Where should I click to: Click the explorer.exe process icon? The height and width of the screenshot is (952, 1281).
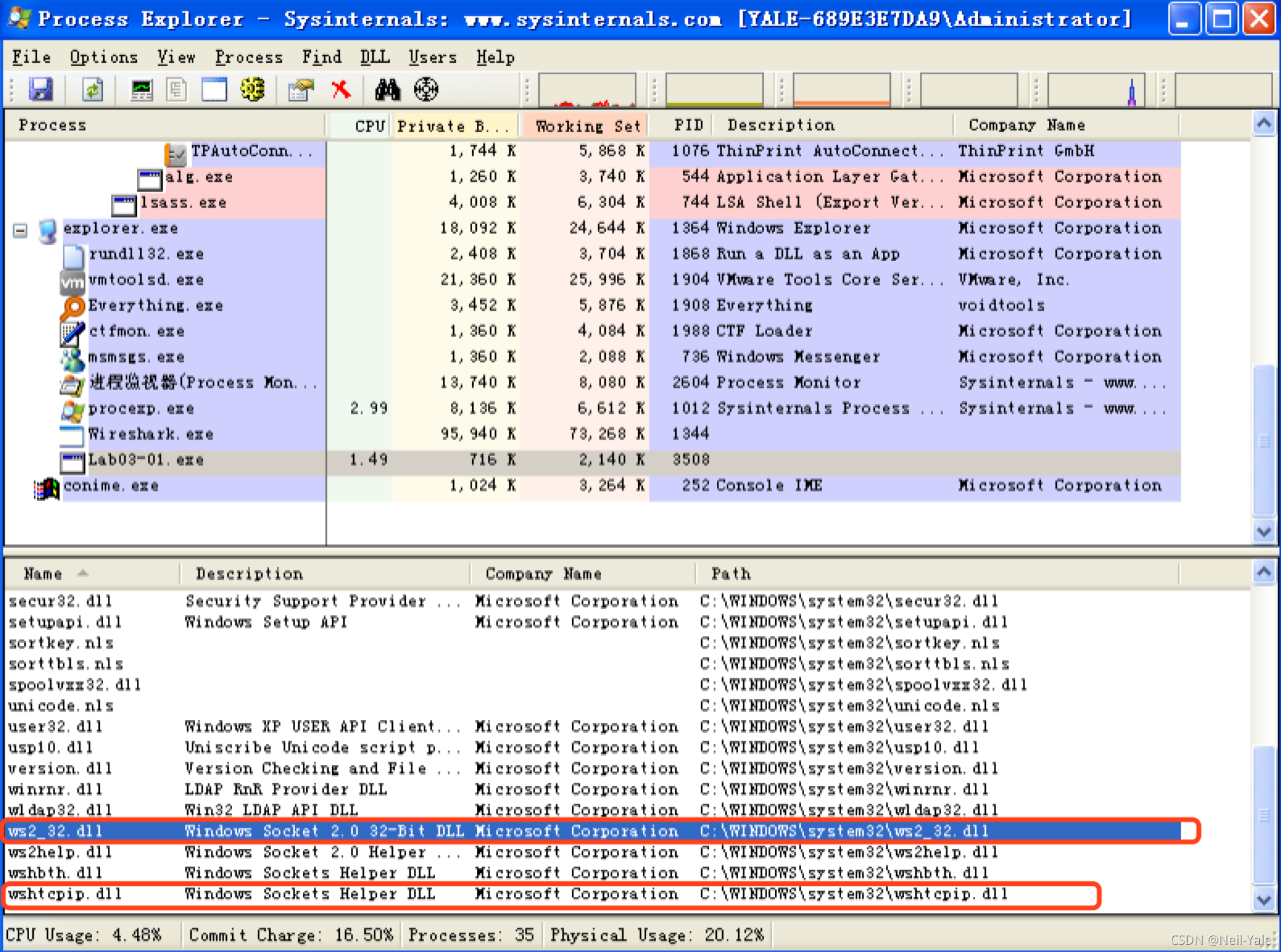point(48,230)
